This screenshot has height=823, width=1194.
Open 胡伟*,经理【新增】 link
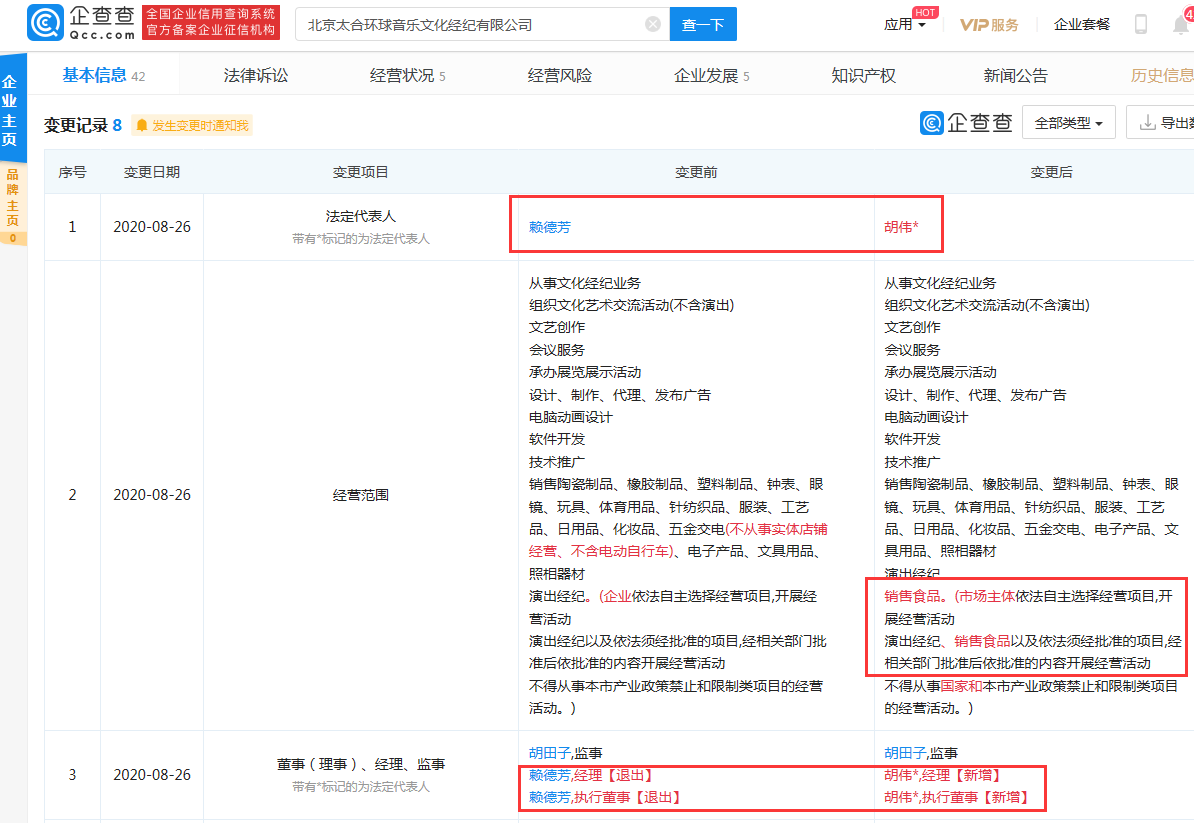coord(943,775)
